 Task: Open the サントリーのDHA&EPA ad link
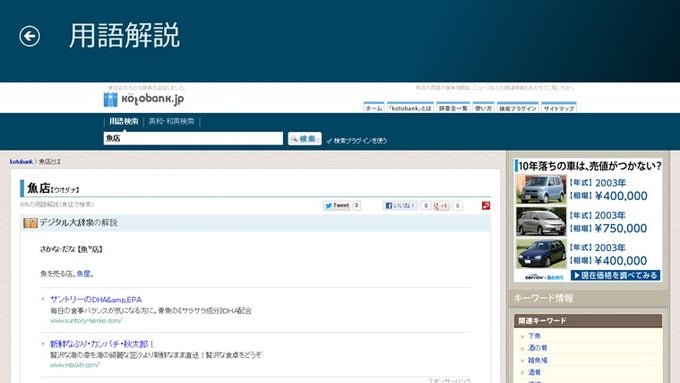96,300
